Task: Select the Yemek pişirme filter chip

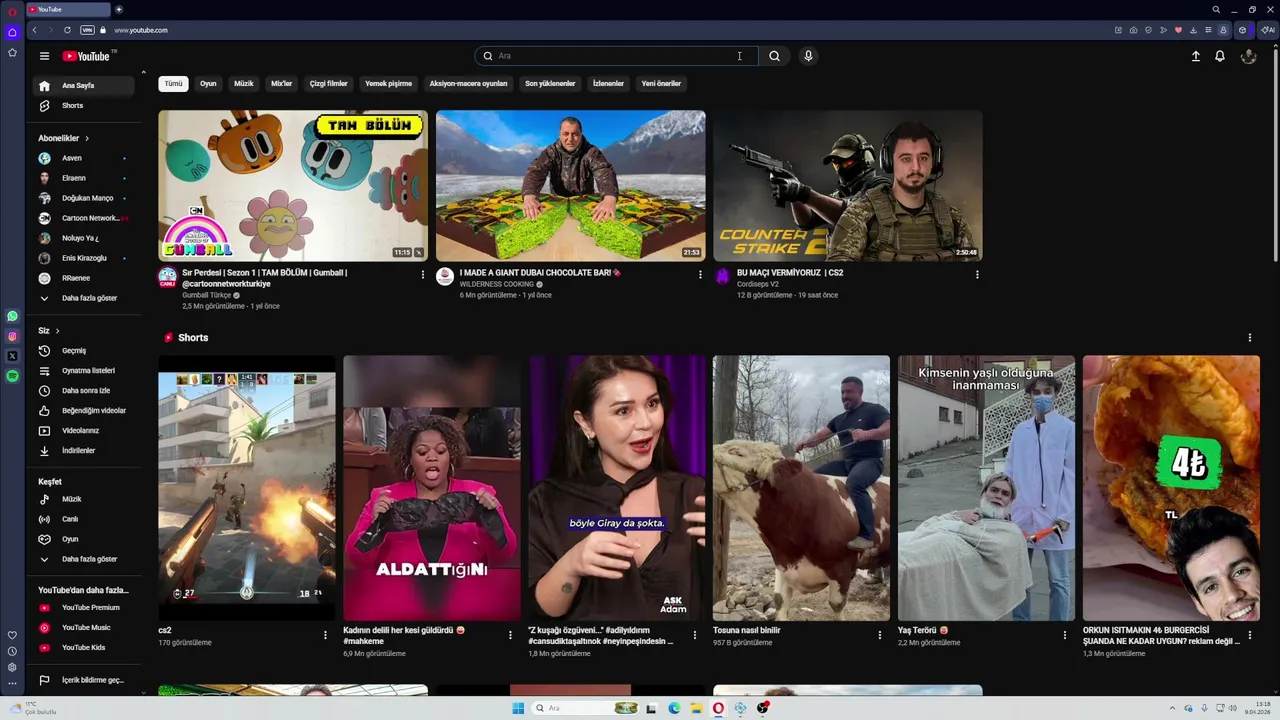Action: click(x=388, y=84)
